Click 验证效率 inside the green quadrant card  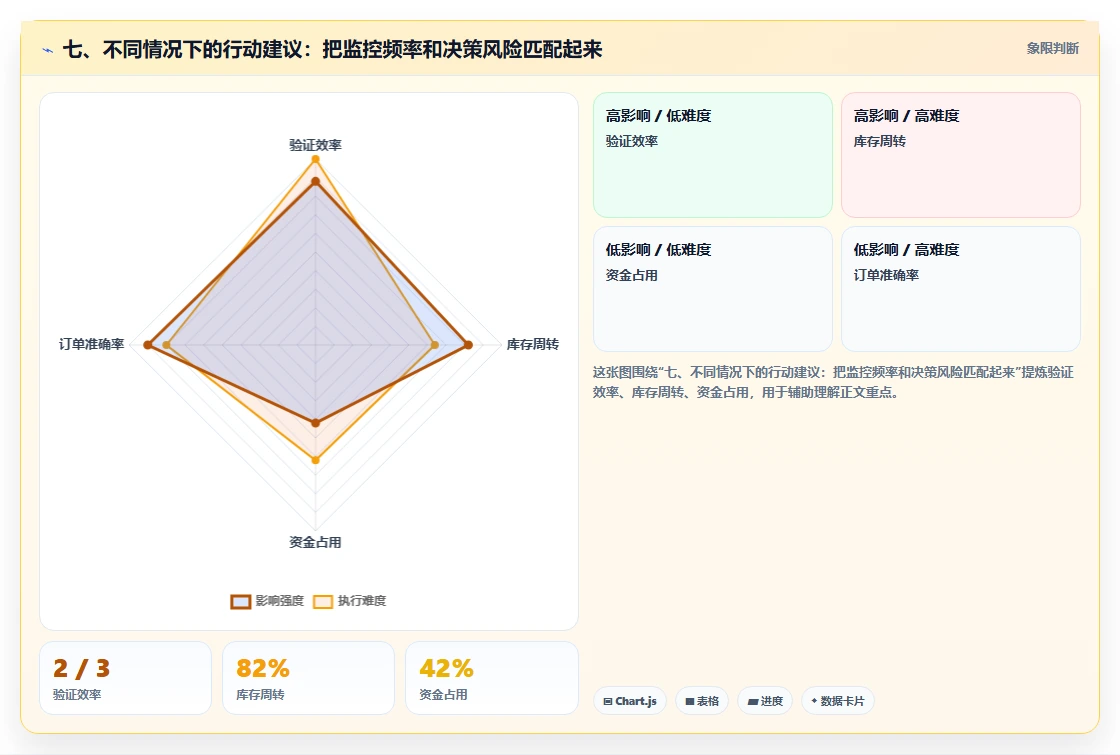632,141
